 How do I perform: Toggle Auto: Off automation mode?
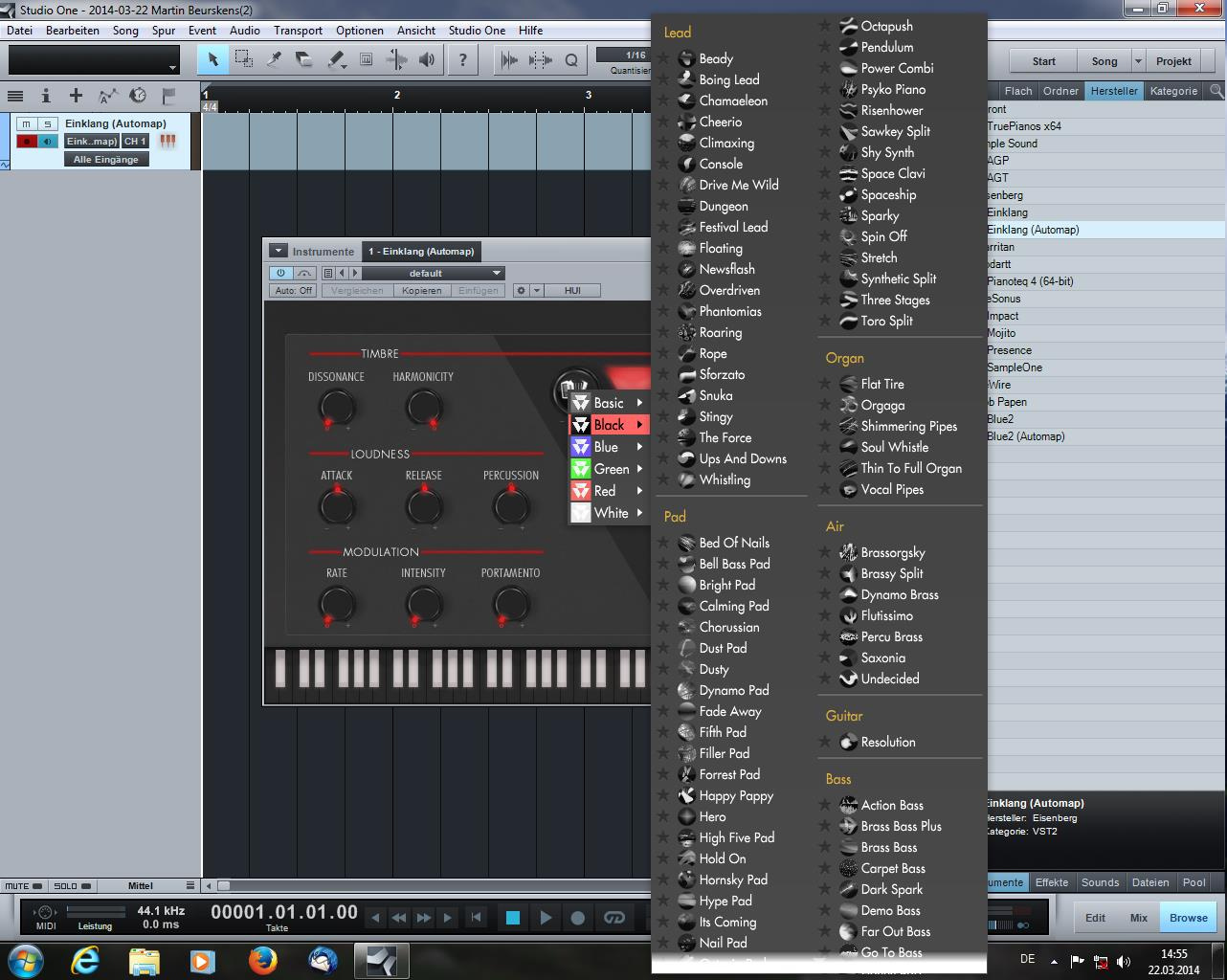click(x=294, y=290)
